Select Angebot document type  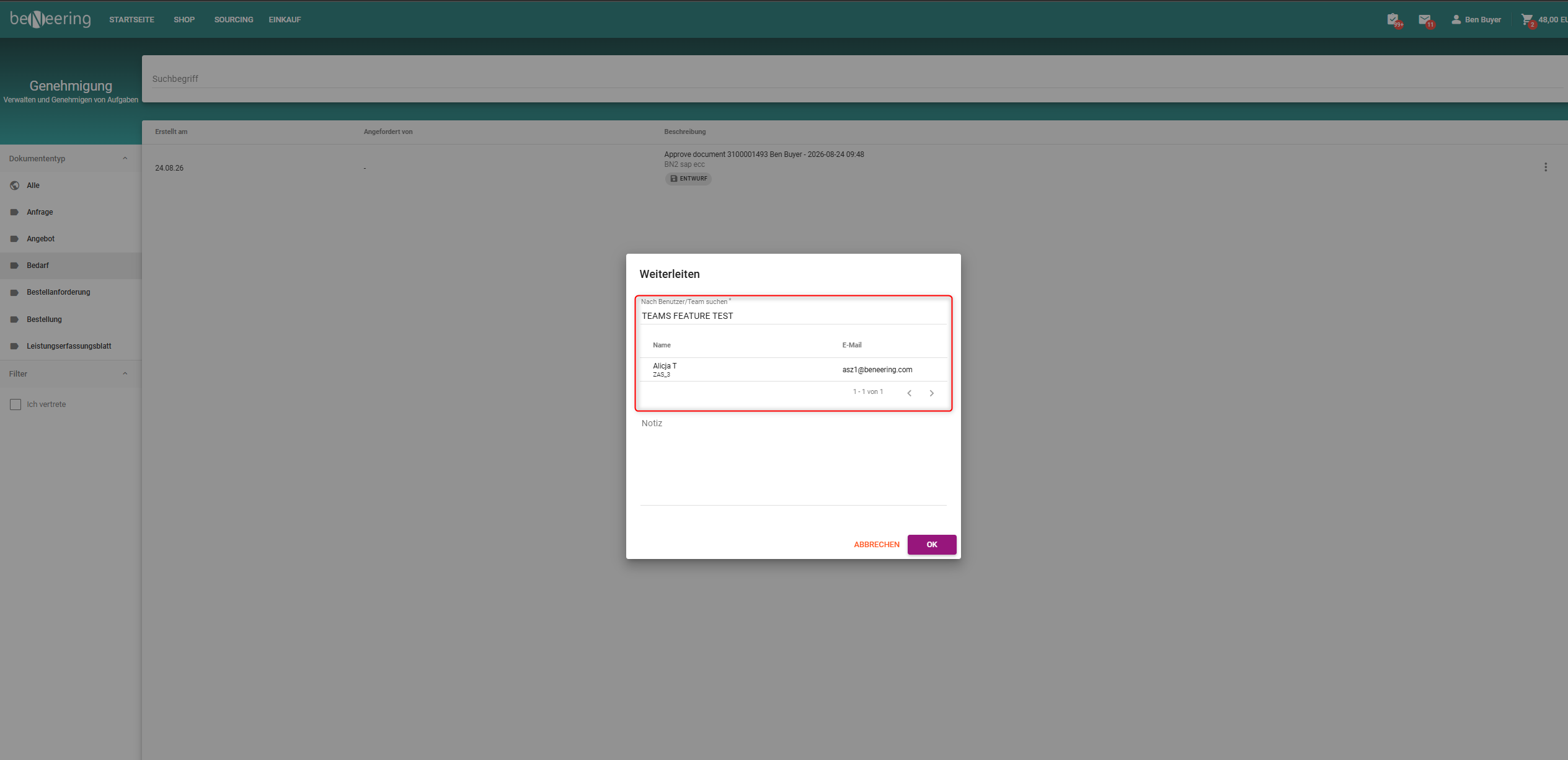[71, 239]
